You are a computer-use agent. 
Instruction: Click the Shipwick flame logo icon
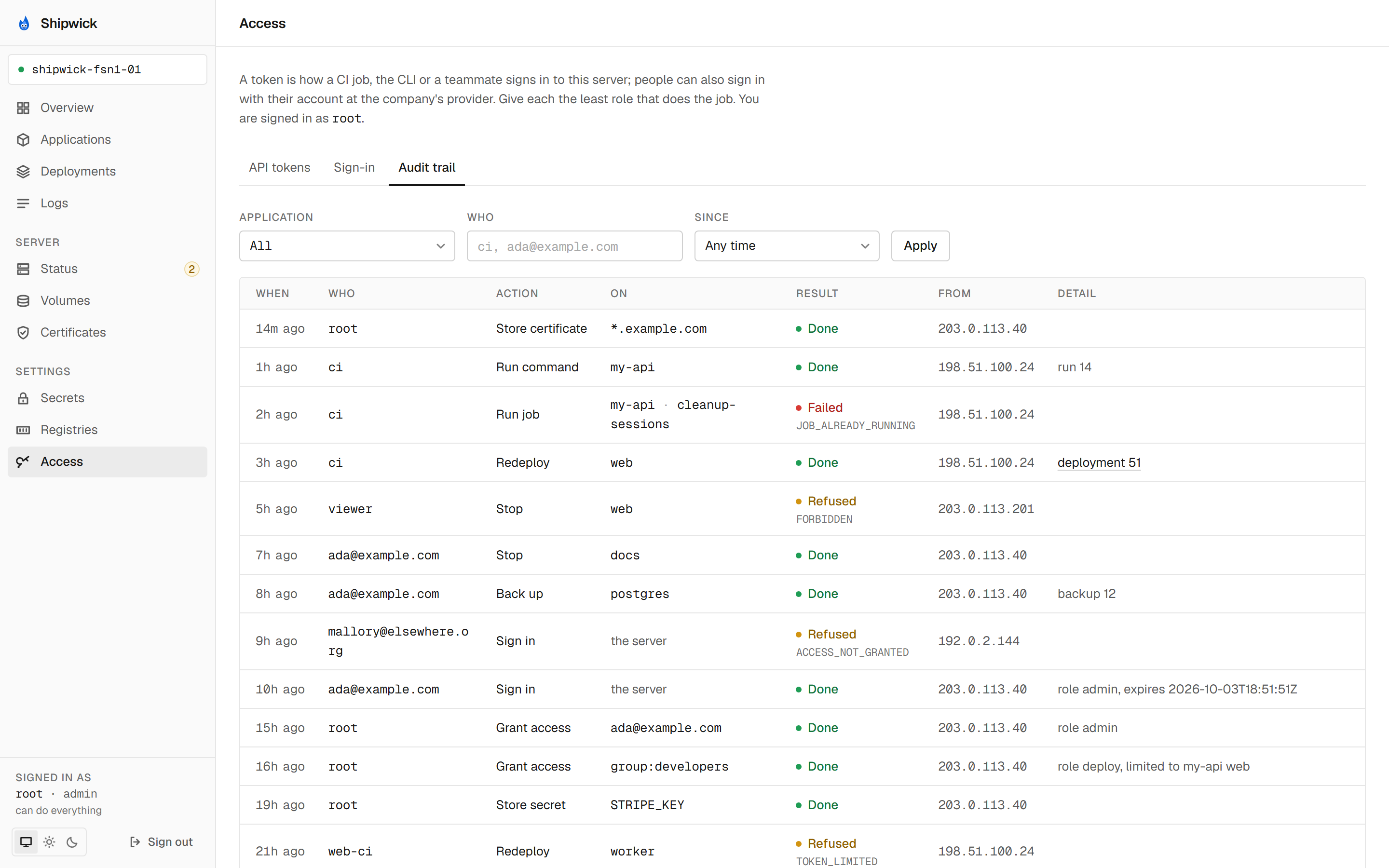tap(24, 24)
